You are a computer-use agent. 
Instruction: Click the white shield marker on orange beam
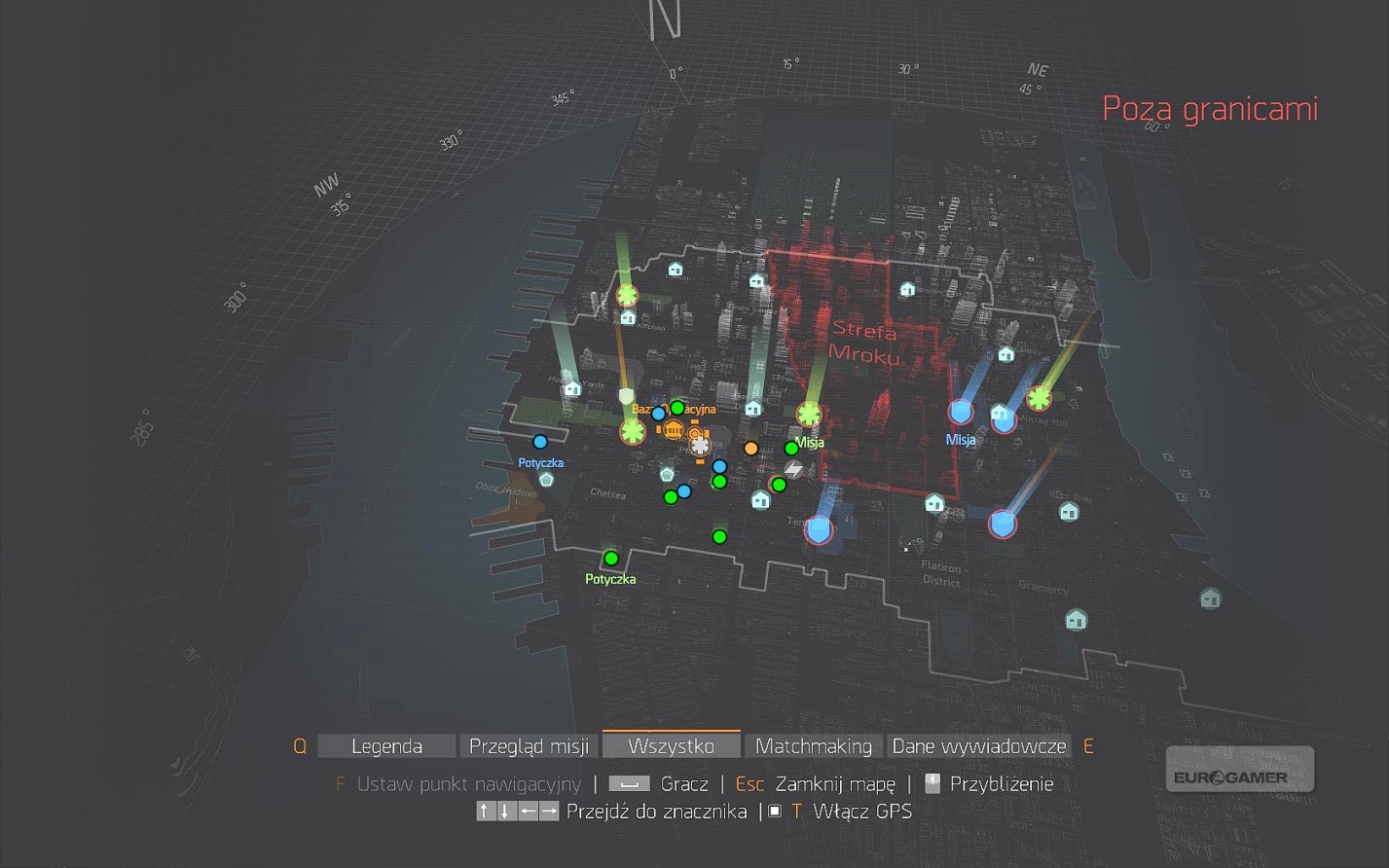(627, 397)
